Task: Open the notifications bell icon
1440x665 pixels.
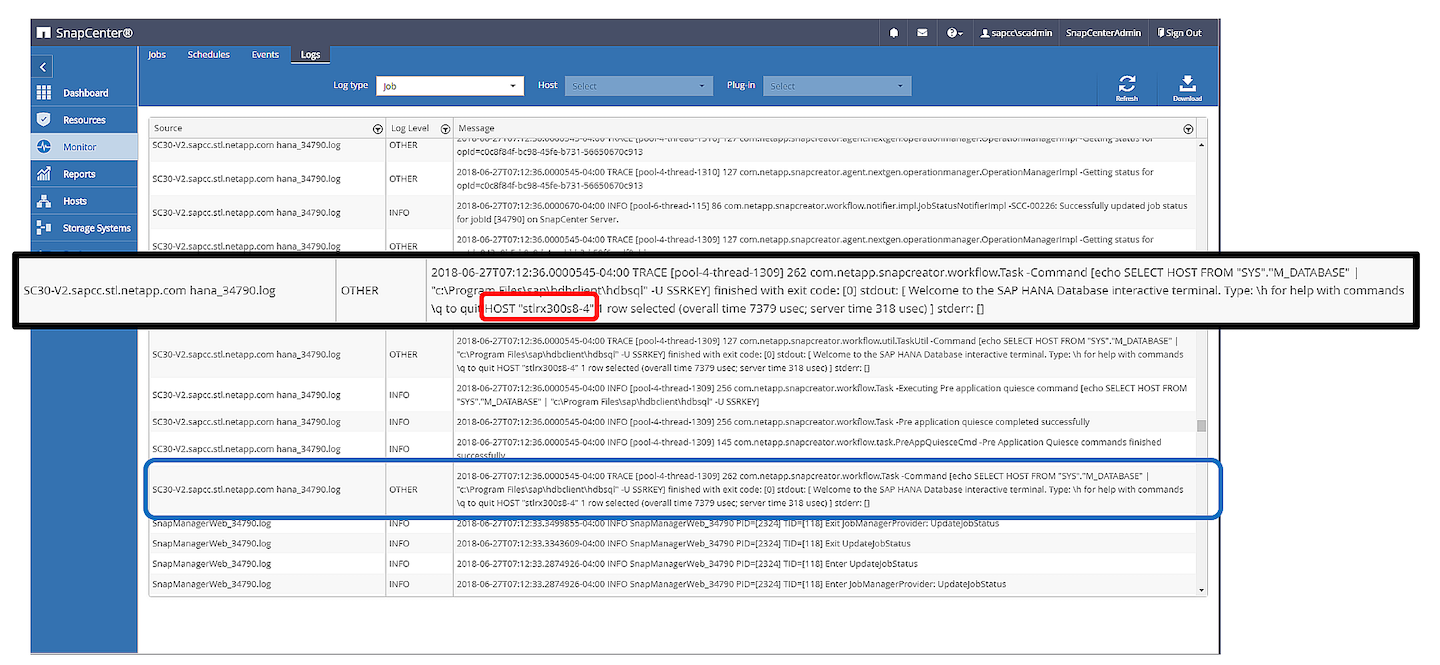Action: [894, 33]
